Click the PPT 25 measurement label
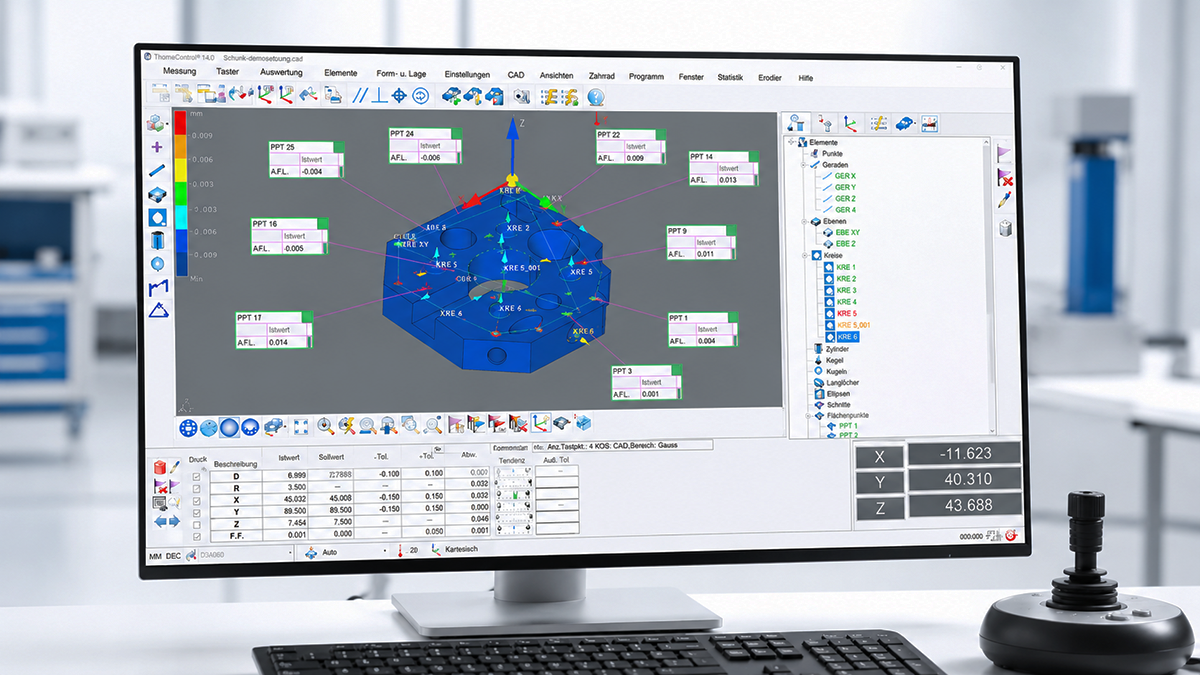The image size is (1200, 675). pos(305,159)
